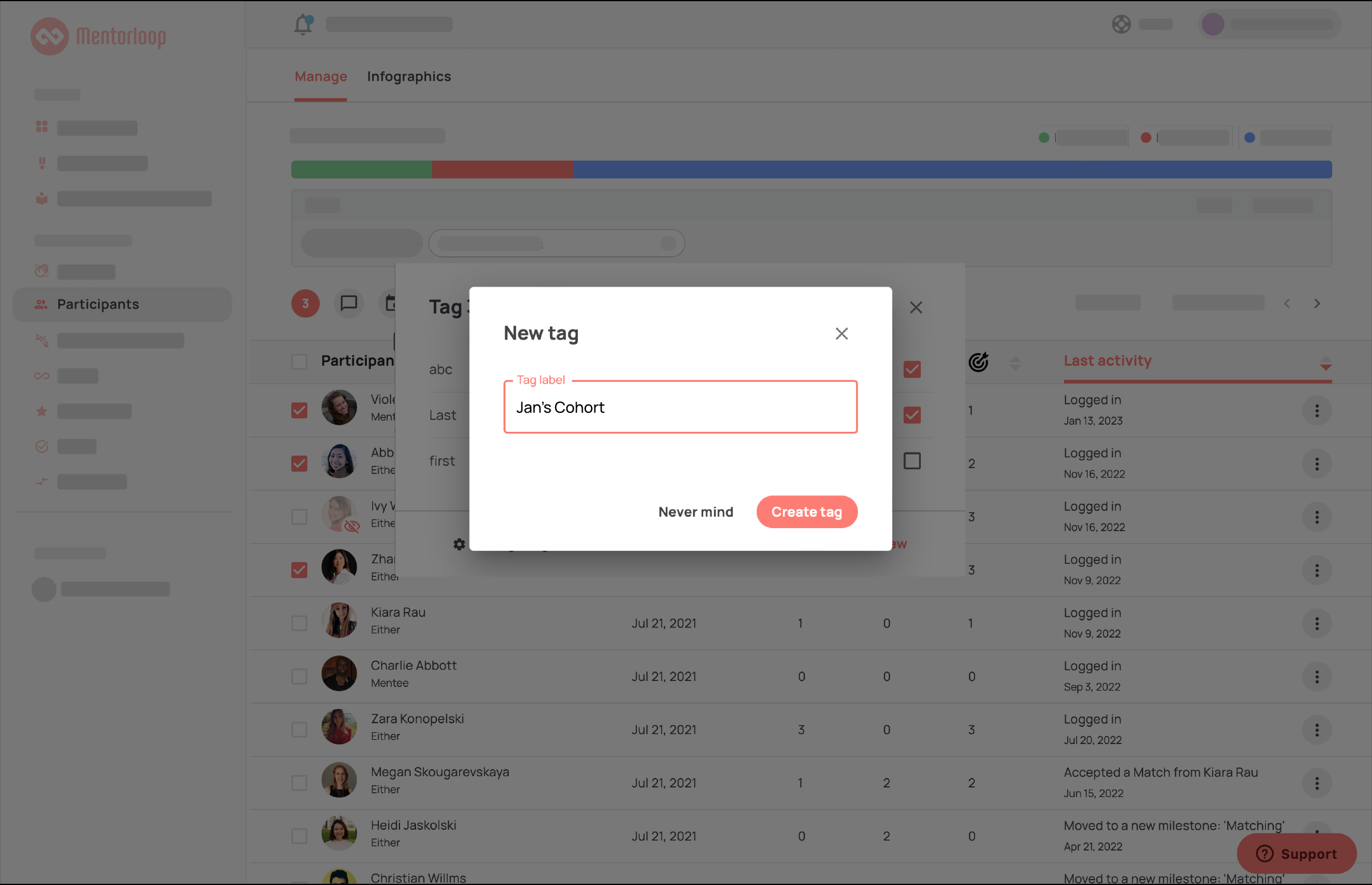Click the Support button
The image size is (1372, 885).
click(1297, 853)
